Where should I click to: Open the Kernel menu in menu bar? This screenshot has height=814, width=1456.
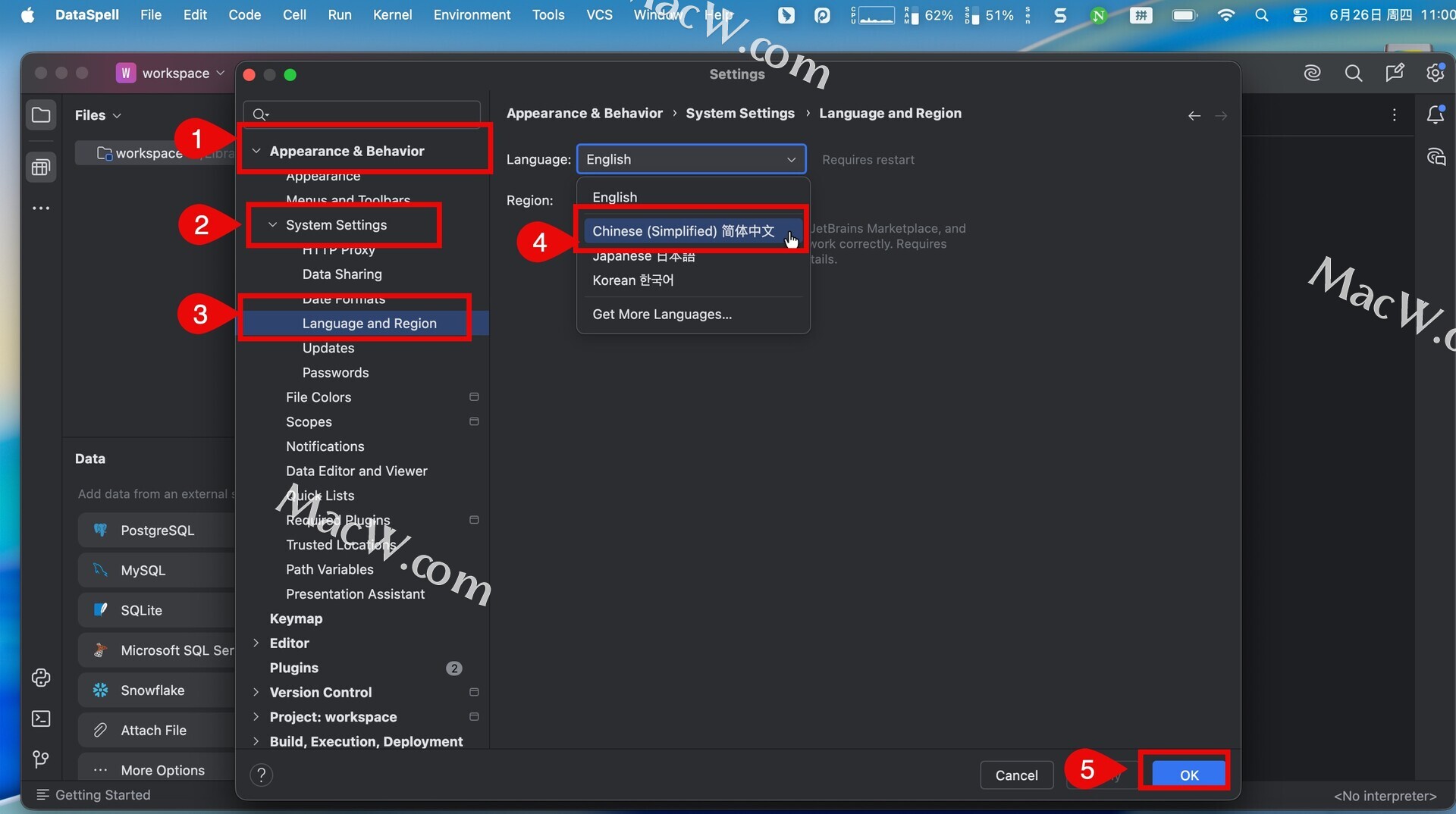click(392, 14)
